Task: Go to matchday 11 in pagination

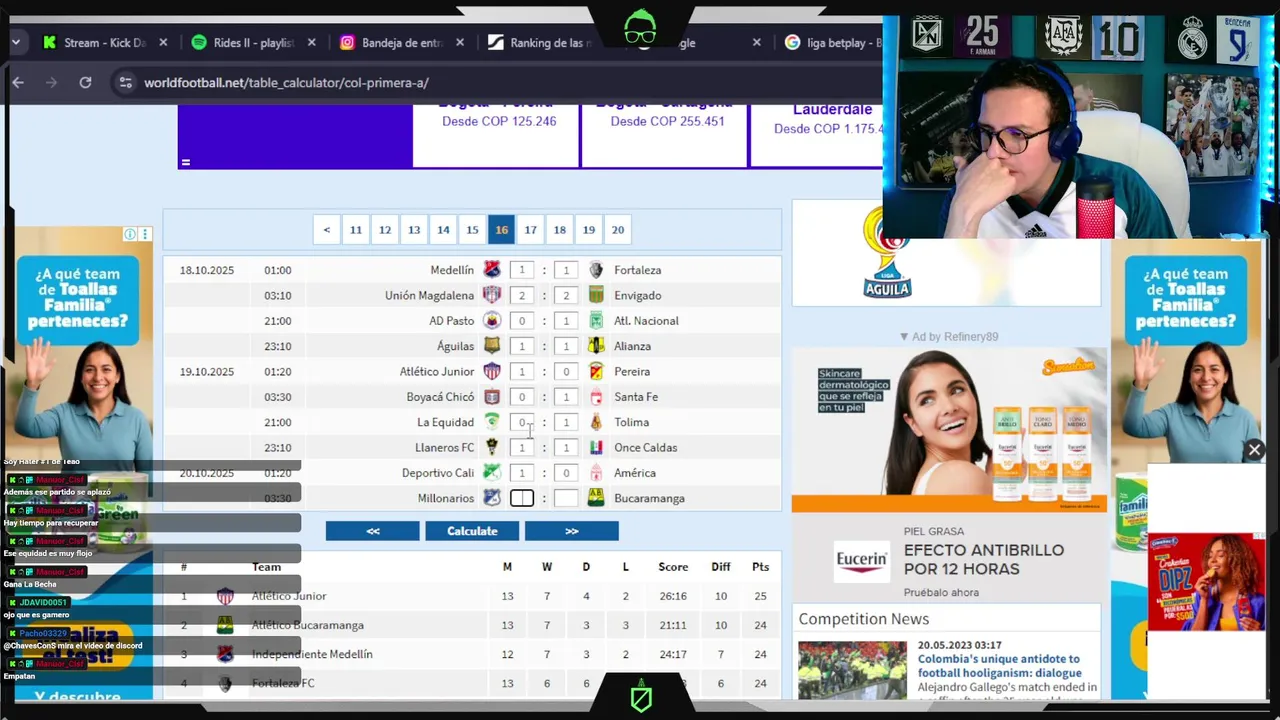Action: (356, 230)
